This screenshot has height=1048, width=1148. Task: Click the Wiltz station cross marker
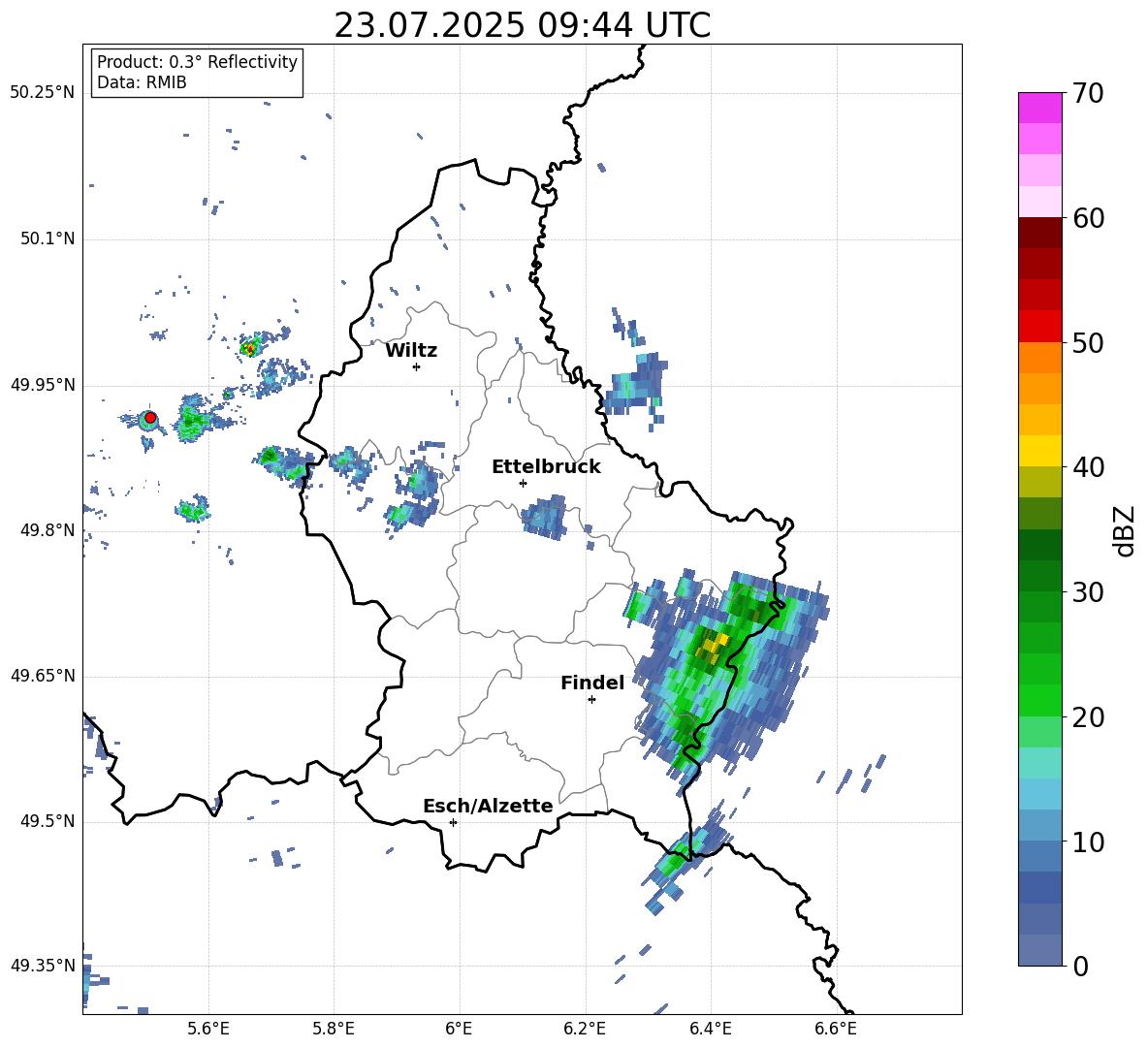[x=416, y=366]
